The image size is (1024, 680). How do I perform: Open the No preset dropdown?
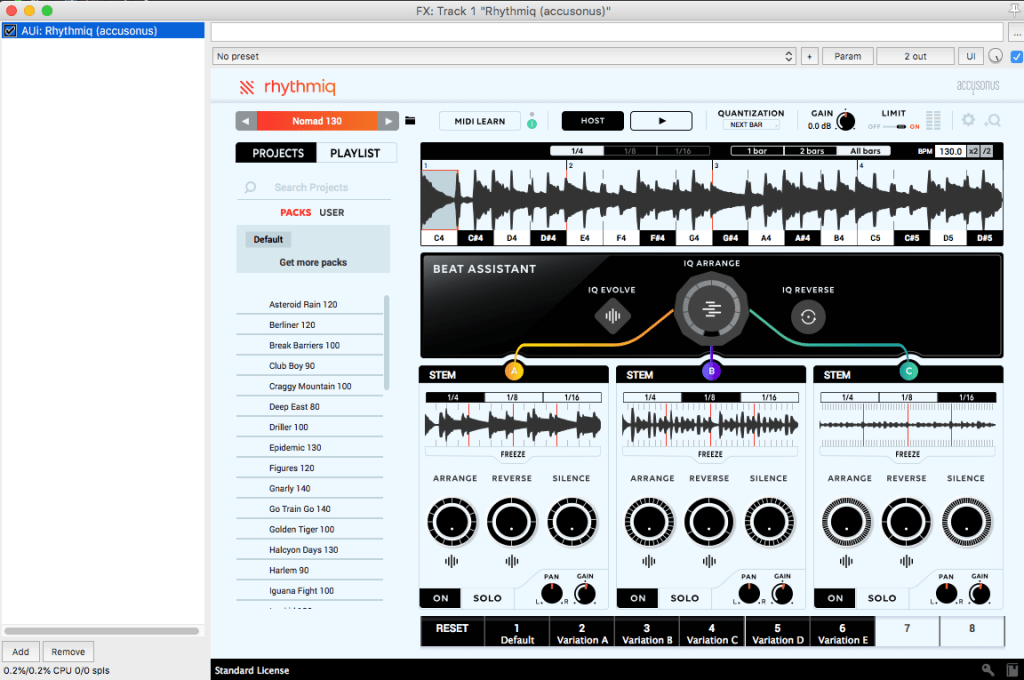504,56
